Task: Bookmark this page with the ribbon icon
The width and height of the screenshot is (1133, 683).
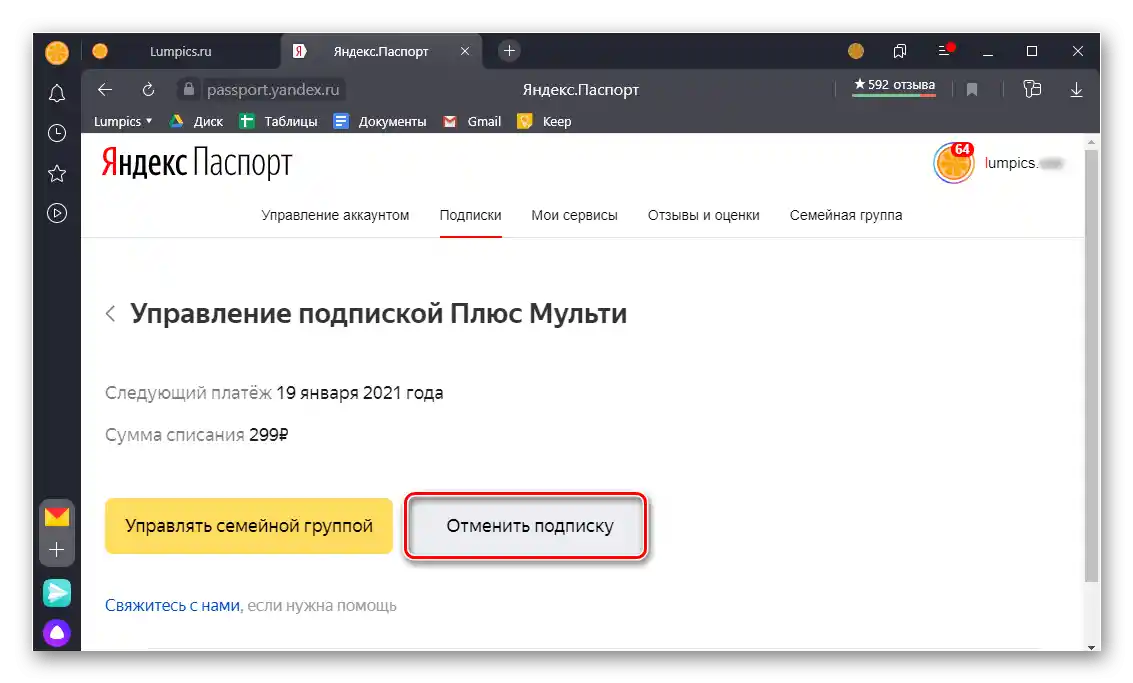Action: click(973, 90)
